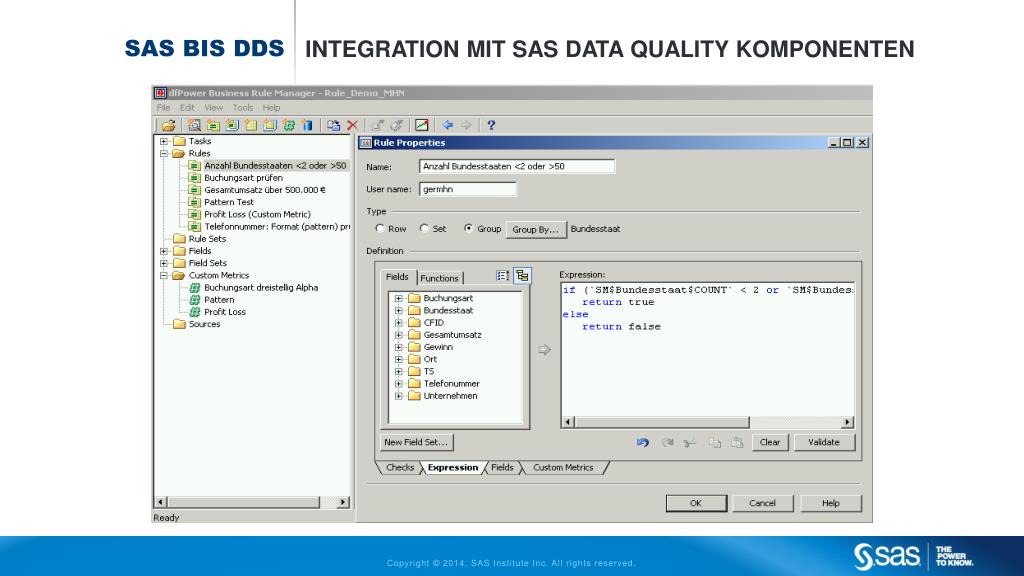Viewport: 1024px width, 576px height.
Task: Expand the Telefonnummer field folder
Action: click(x=398, y=384)
